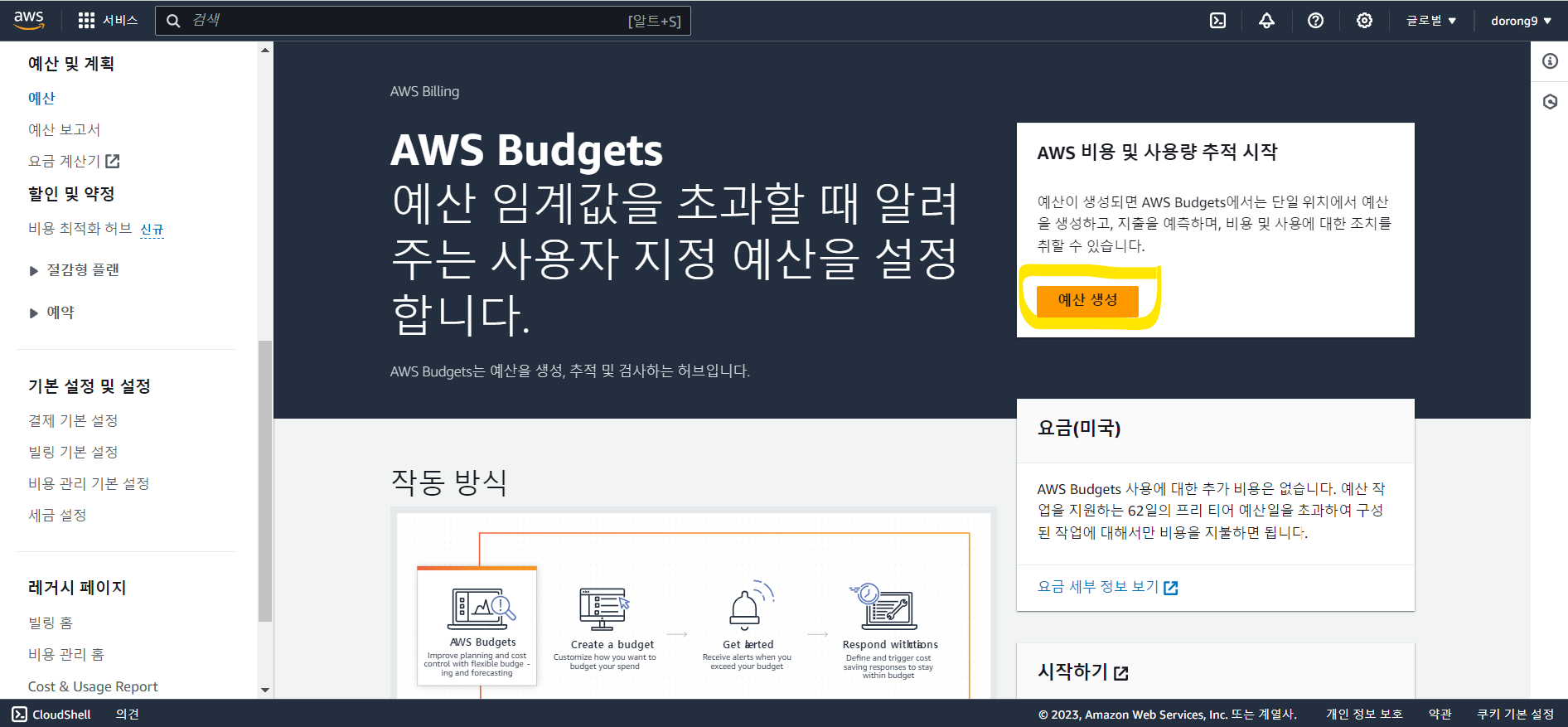
Task: Open 비용 최적화 허브 in sidebar
Action: (x=80, y=228)
